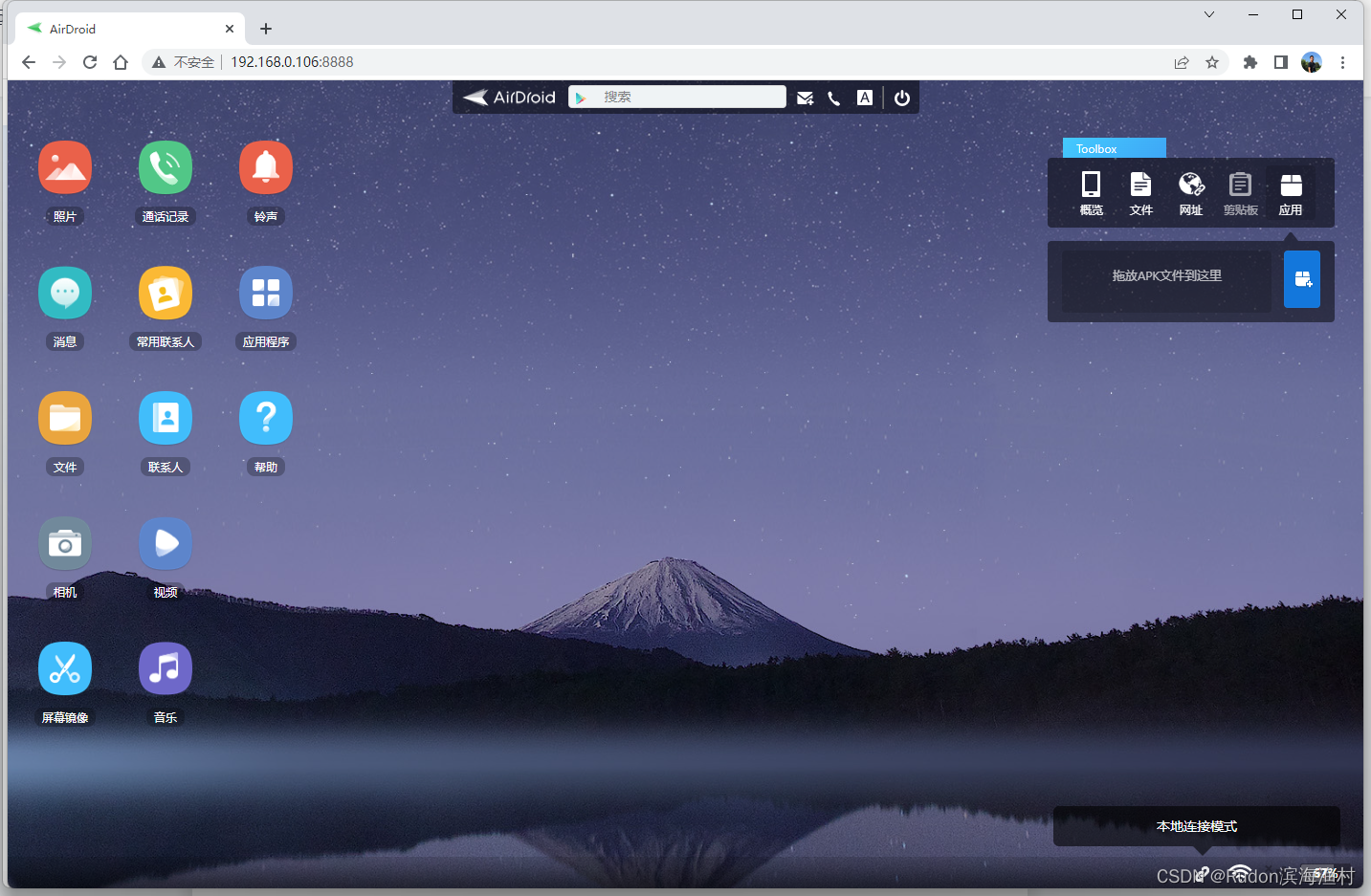Click the 拖放APK文件到这里 drop area

[x=1167, y=281]
